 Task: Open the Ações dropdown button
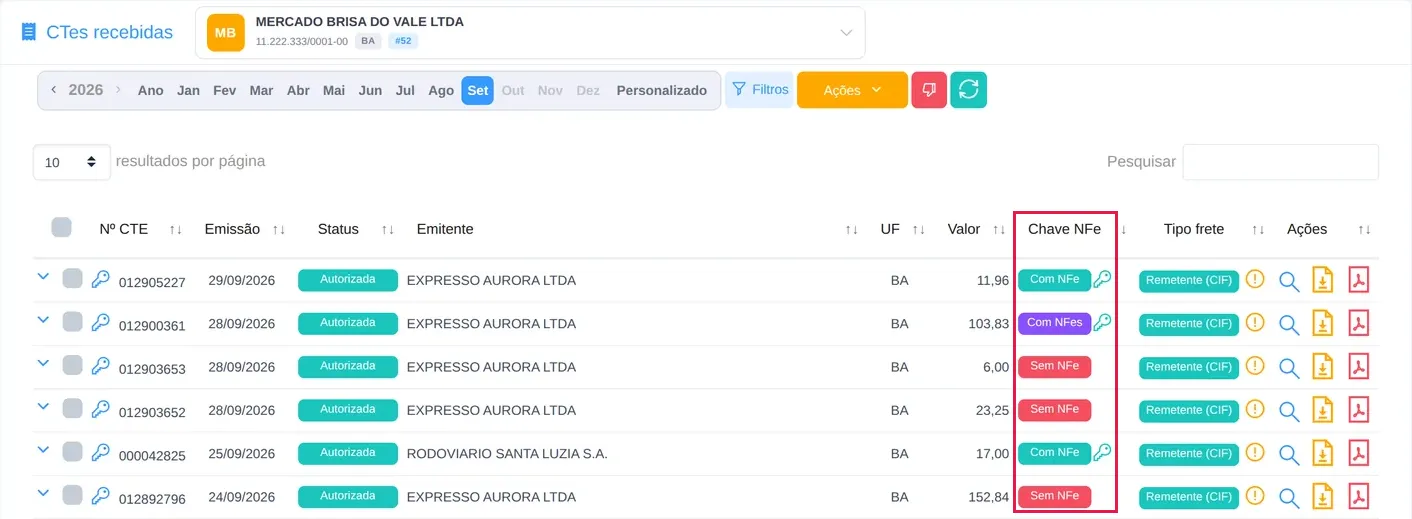852,90
